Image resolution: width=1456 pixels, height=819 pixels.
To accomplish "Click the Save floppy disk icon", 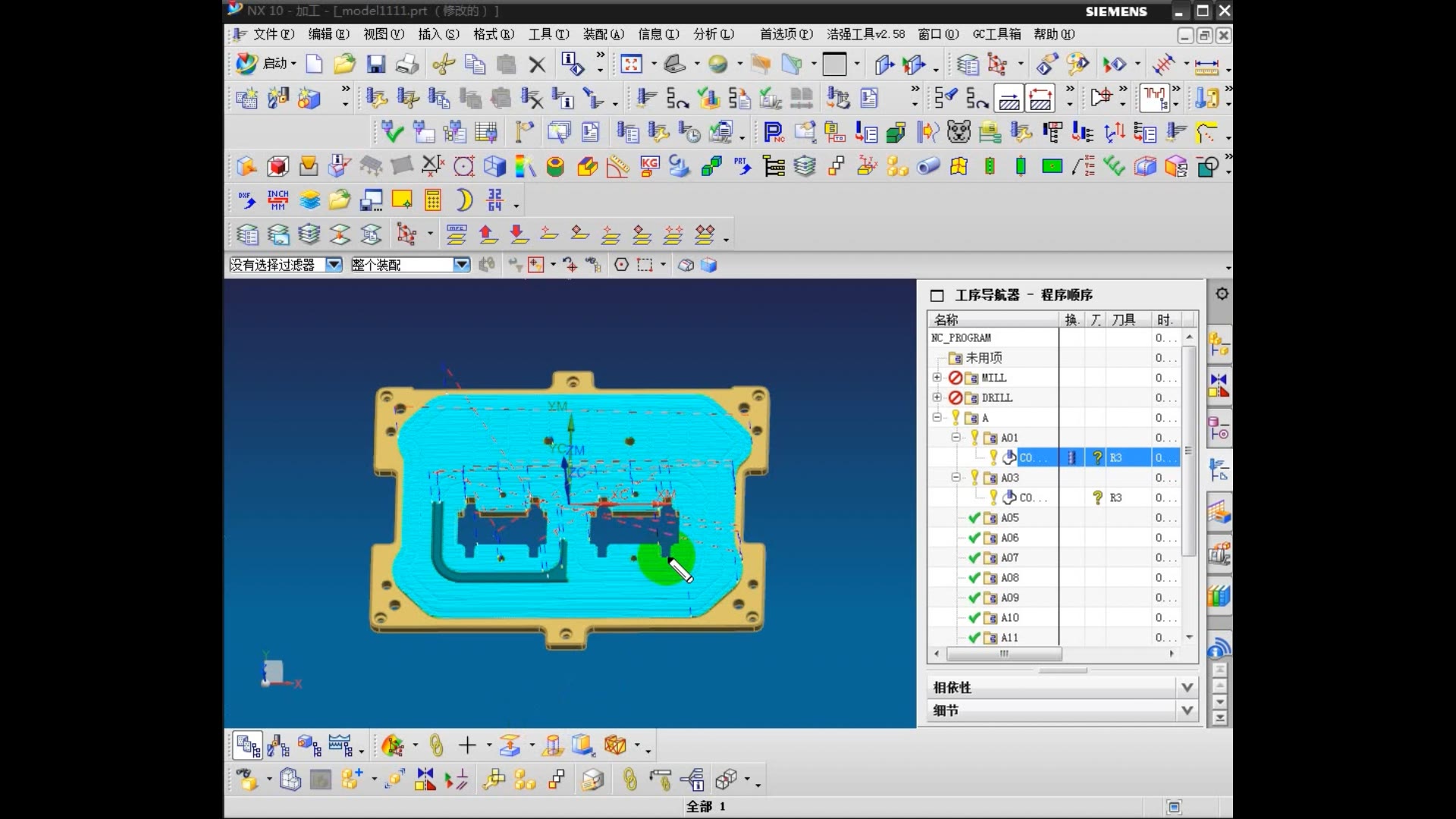I will 376,64.
